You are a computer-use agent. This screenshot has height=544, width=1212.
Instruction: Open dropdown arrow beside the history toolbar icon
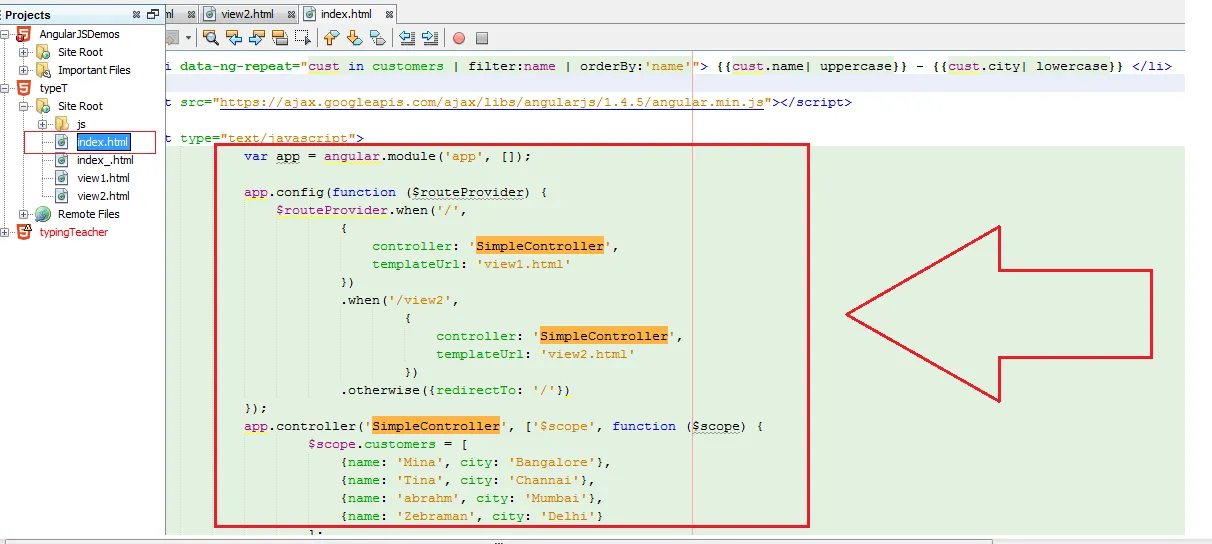click(188, 38)
